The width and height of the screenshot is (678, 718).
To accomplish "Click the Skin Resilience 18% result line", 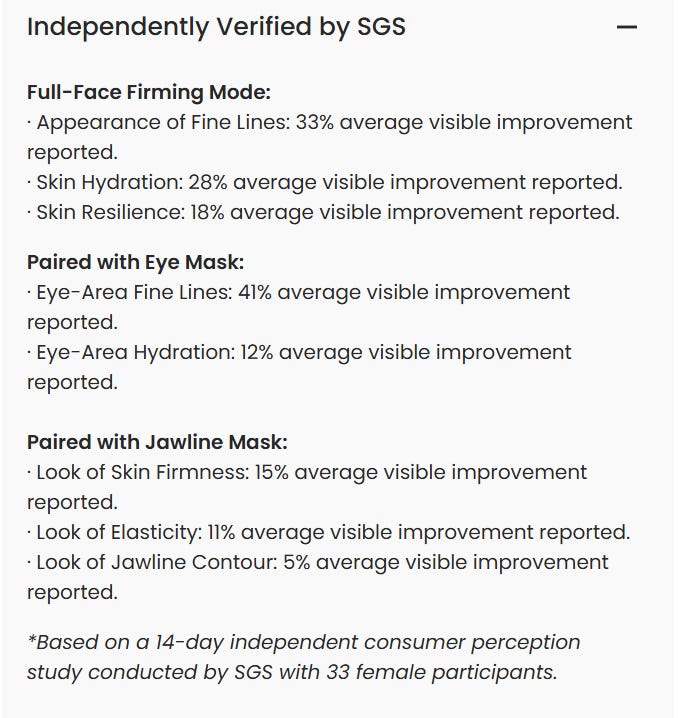I will click(x=323, y=212).
